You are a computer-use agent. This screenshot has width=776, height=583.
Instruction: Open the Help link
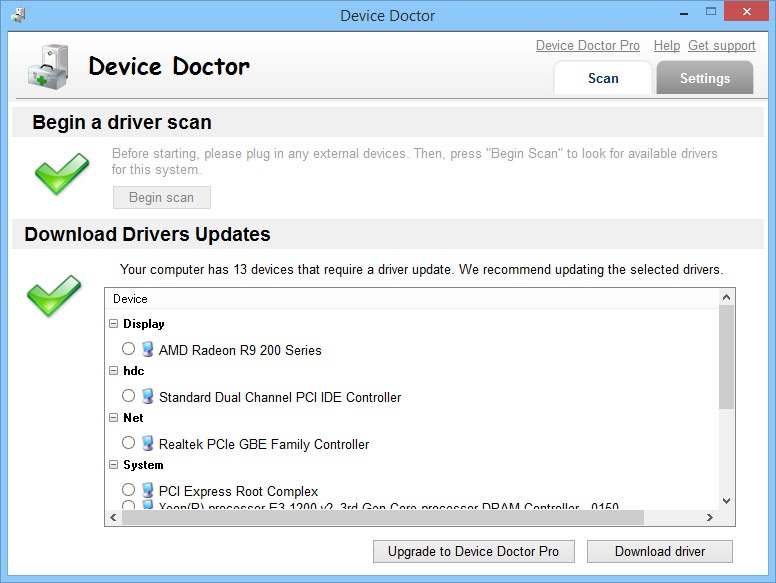pos(667,46)
